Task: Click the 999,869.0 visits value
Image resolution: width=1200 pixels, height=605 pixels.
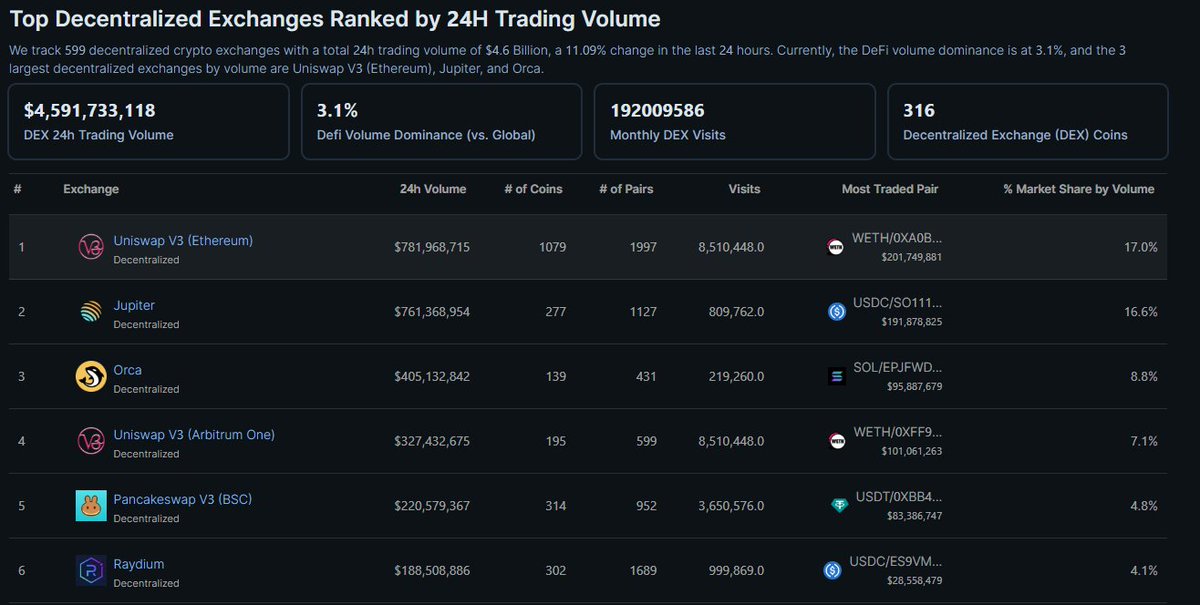Action: click(x=736, y=571)
